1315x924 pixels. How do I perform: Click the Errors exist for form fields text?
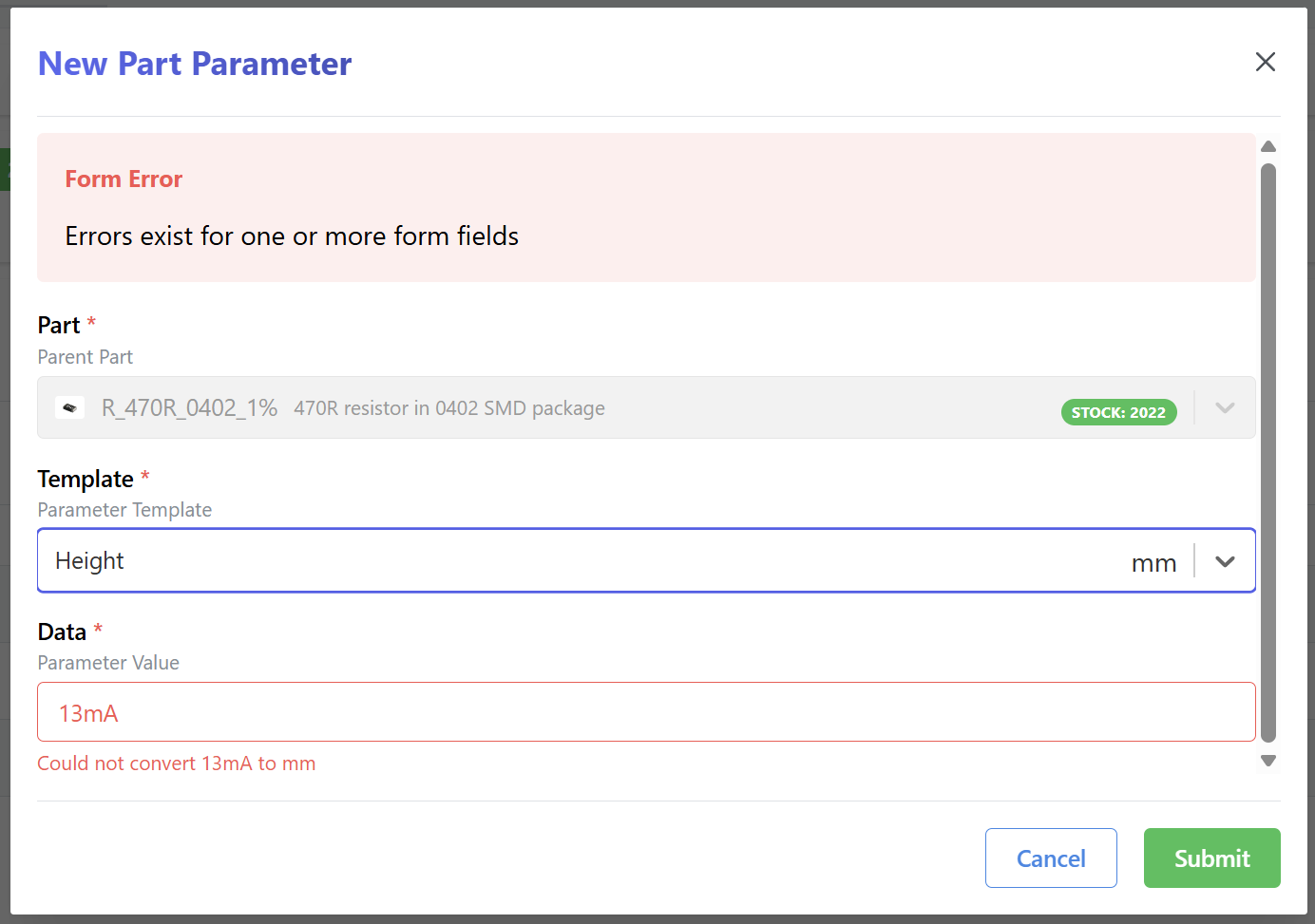(x=291, y=236)
